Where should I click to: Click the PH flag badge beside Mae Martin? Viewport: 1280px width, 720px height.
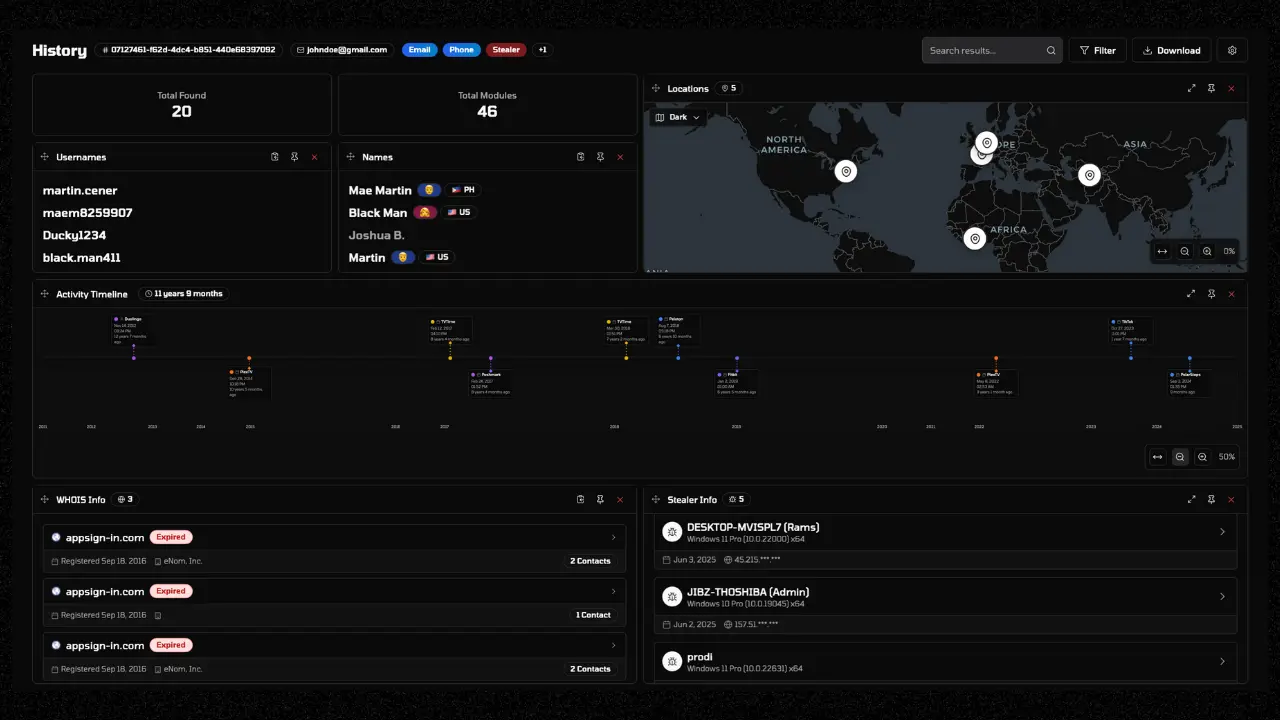click(x=463, y=190)
